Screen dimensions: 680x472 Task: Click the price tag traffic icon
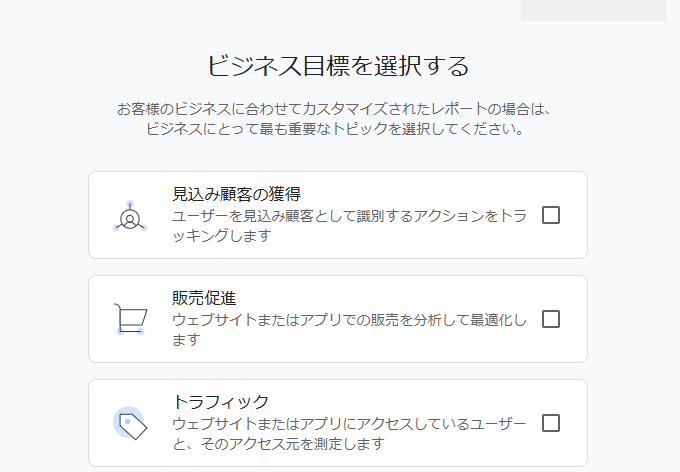click(x=130, y=423)
